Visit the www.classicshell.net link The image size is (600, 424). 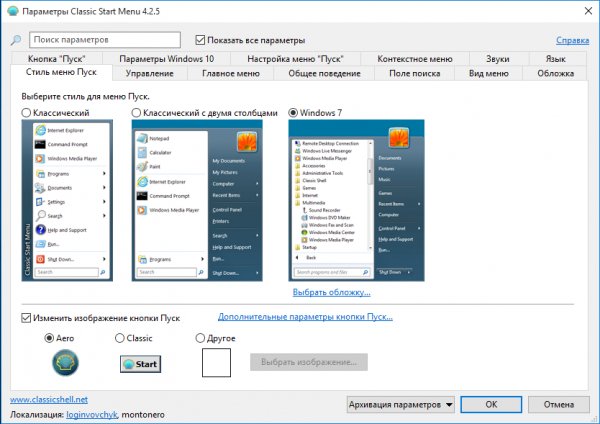[x=49, y=400]
